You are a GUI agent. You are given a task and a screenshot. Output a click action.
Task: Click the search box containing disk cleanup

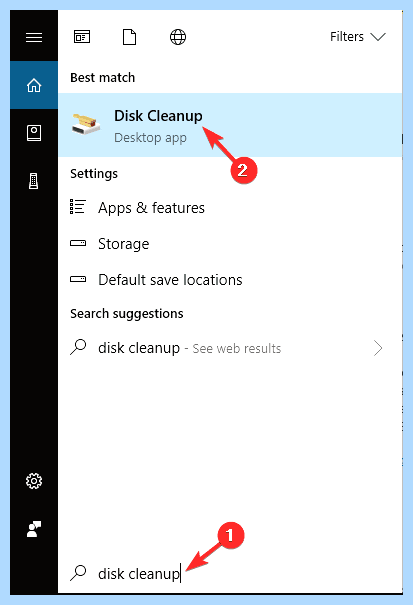point(230,574)
